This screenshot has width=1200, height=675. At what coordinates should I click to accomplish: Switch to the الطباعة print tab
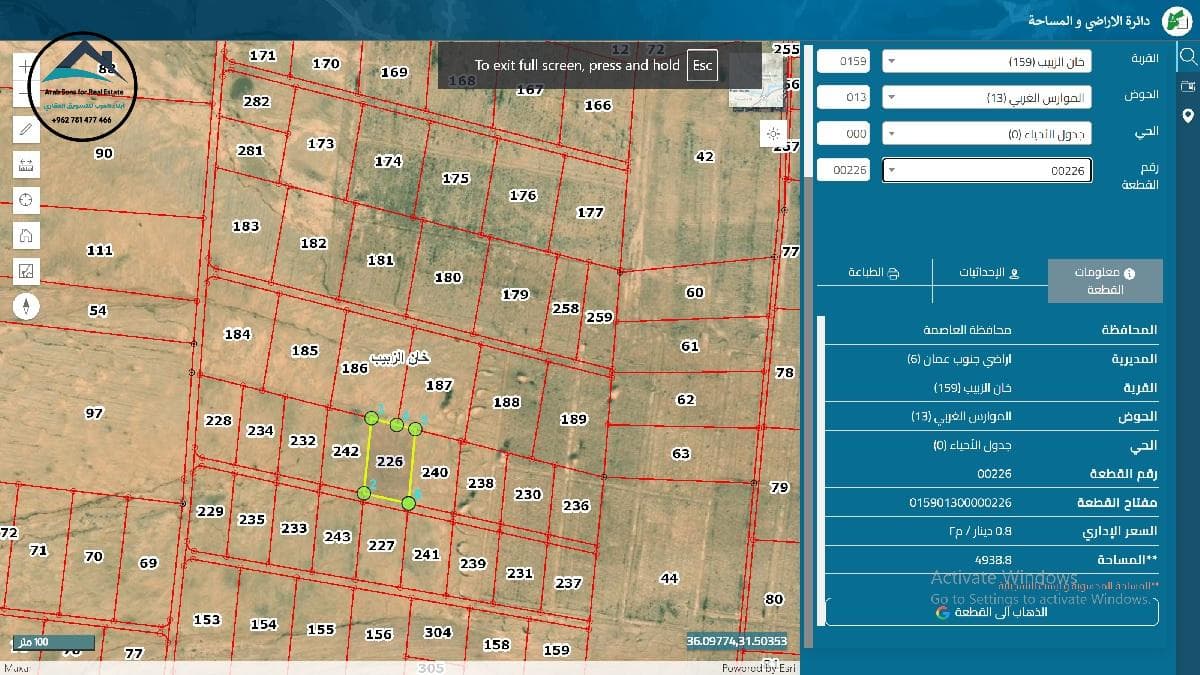tap(873, 273)
